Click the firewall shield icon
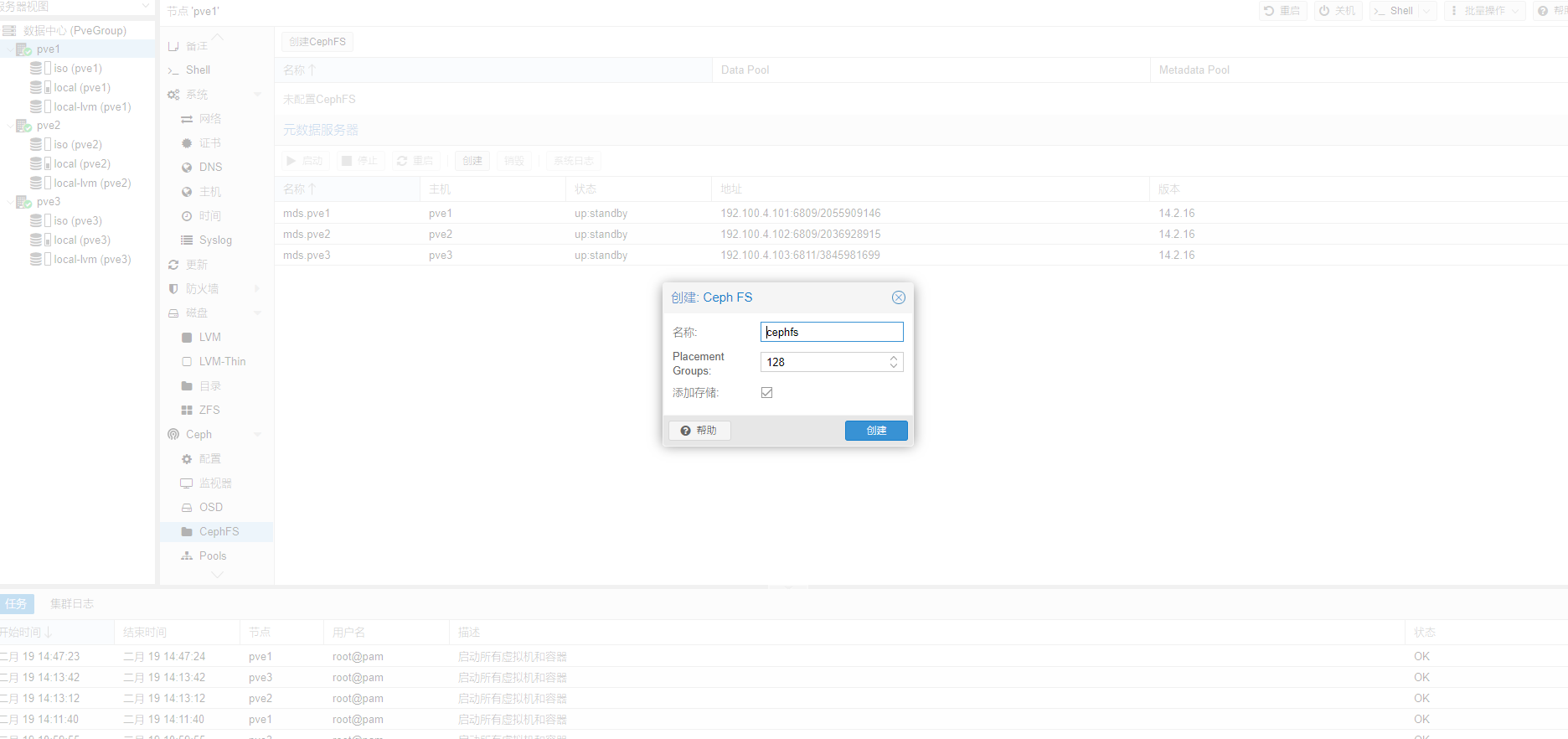This screenshot has width=1568, height=739. [173, 289]
